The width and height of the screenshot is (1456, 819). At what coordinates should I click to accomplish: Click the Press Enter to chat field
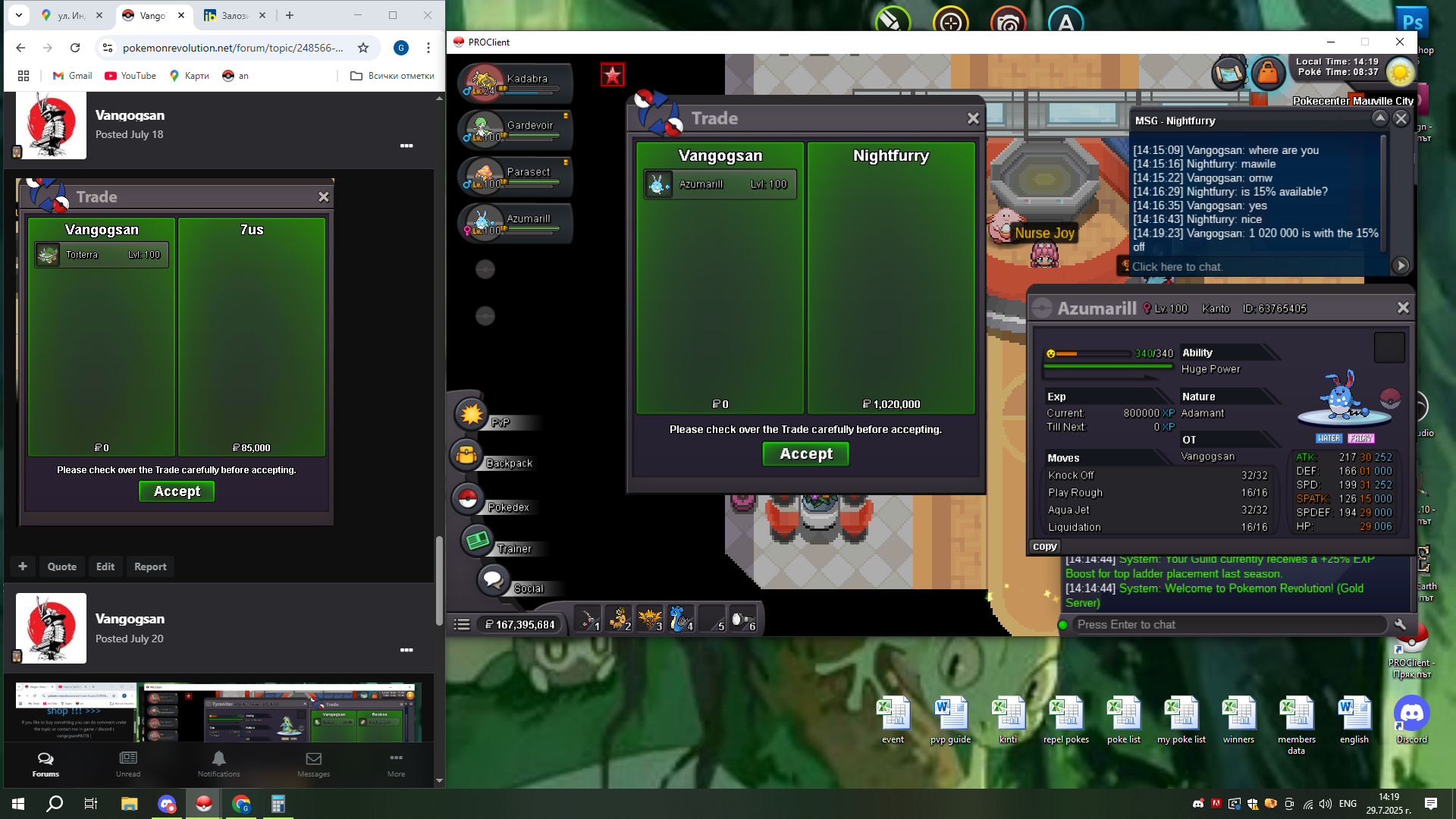[x=1228, y=625]
